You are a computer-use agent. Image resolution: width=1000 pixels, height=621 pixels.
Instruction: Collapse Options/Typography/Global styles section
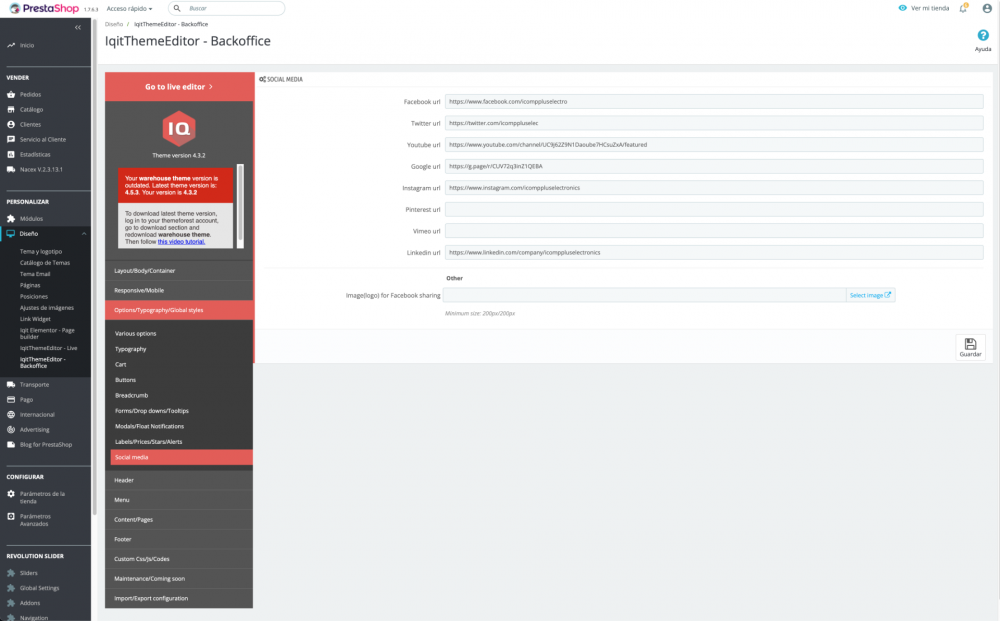[179, 310]
